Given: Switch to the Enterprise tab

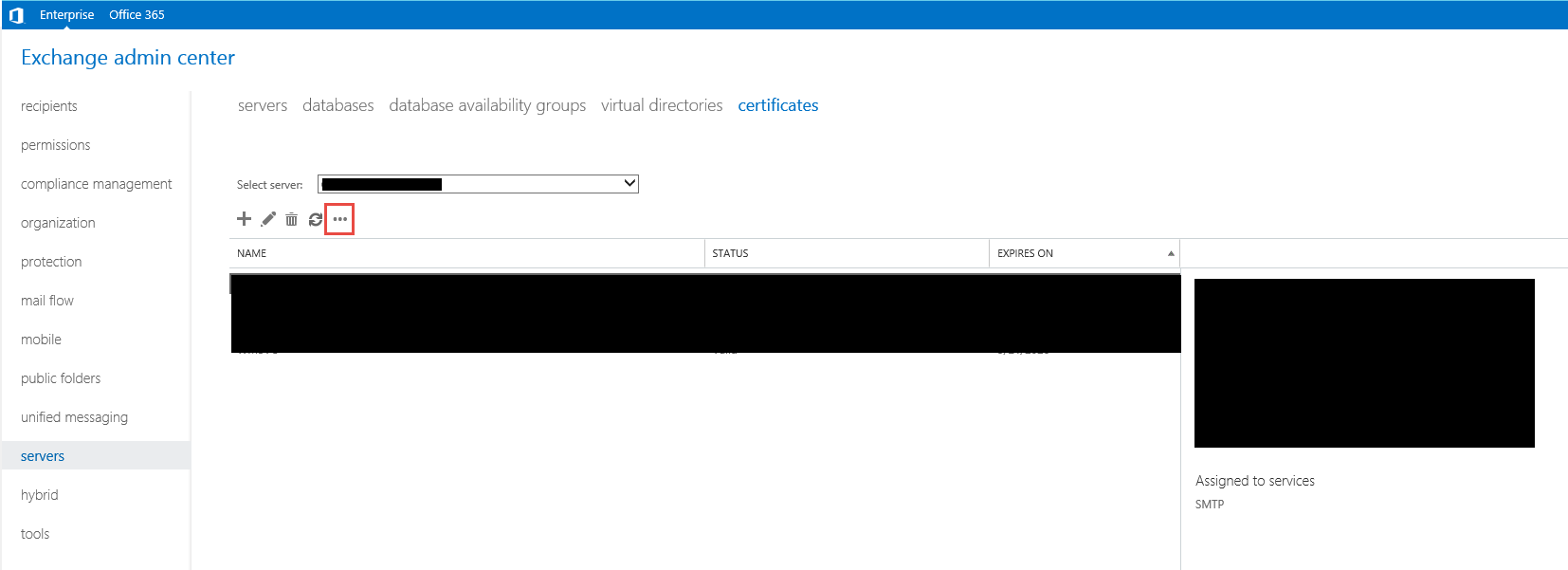Looking at the screenshot, I should (66, 15).
